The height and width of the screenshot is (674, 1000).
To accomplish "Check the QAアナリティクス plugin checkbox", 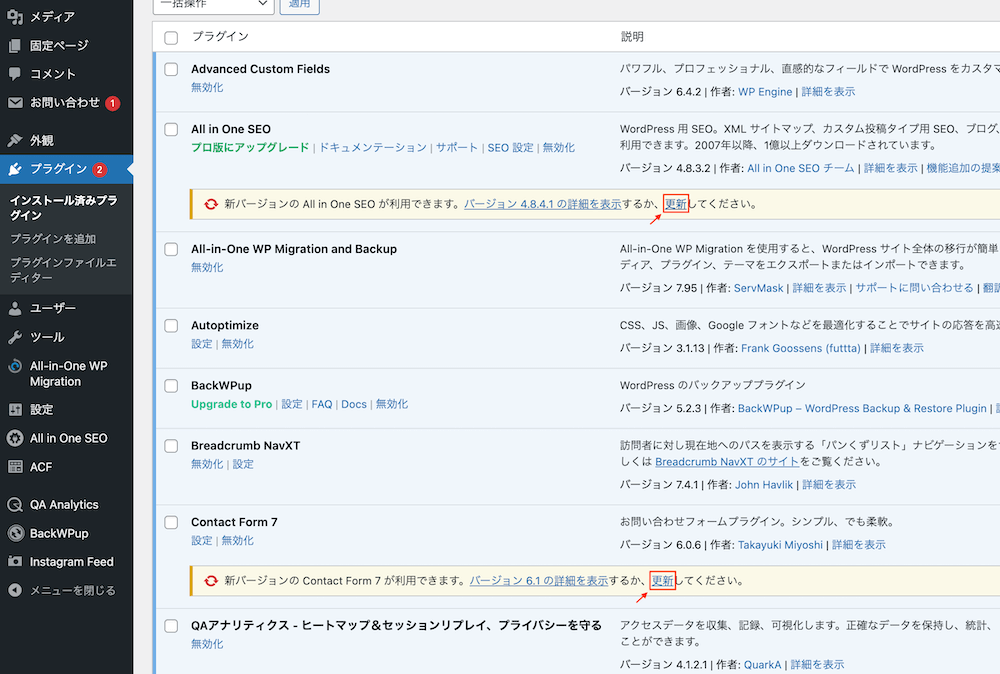I will [171, 626].
